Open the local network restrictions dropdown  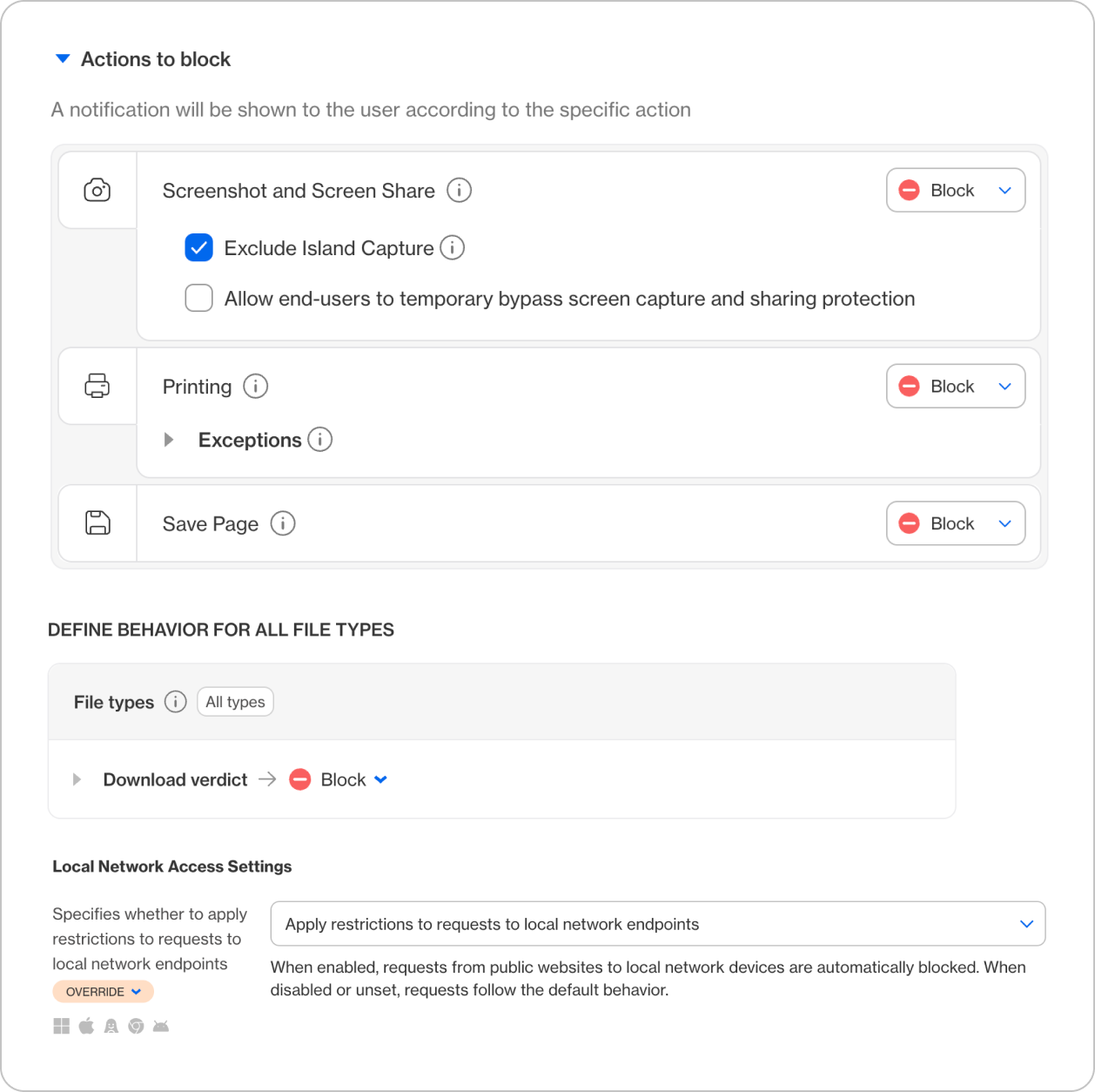coord(657,924)
